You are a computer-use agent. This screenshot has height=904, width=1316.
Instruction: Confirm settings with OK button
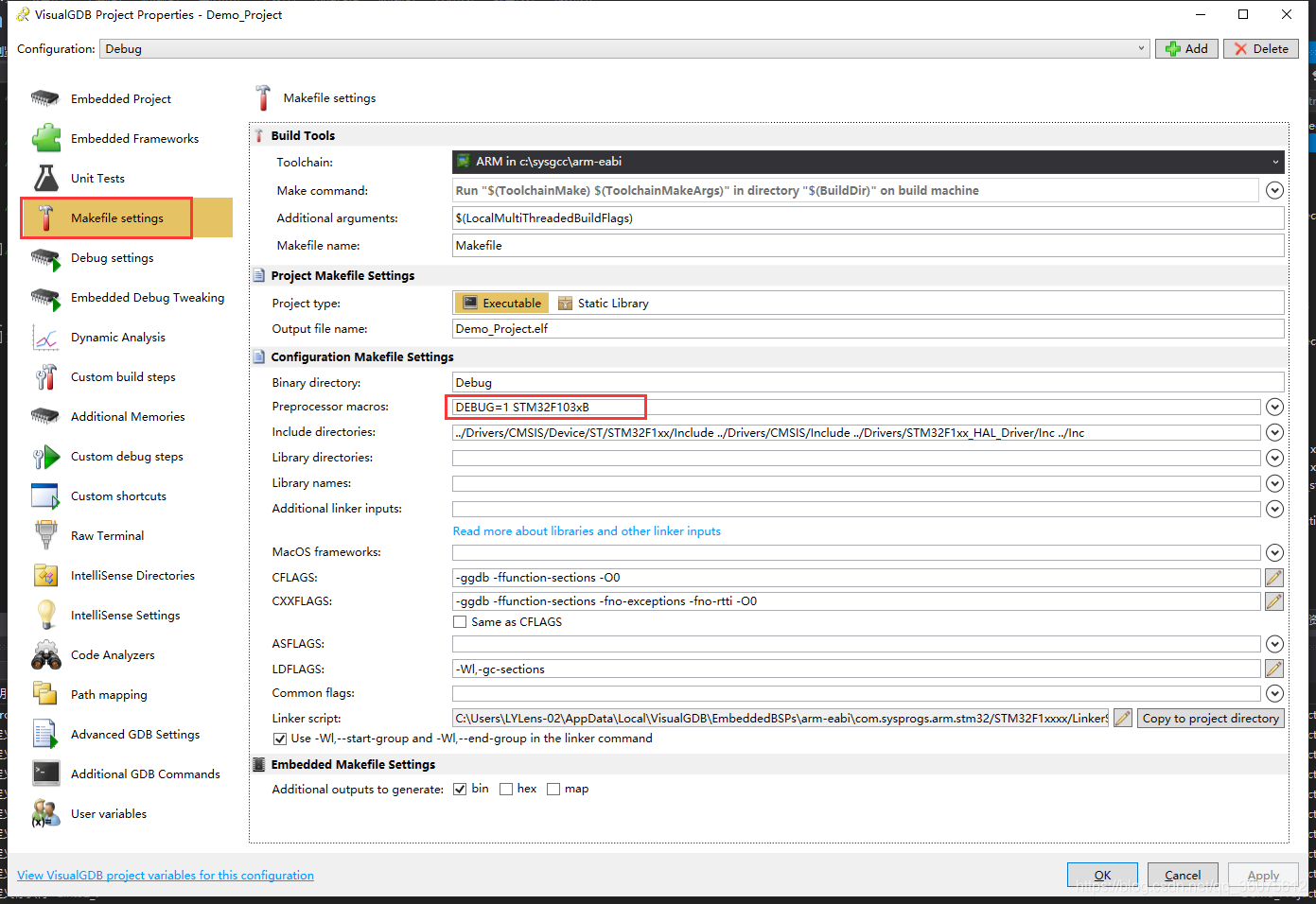tap(1102, 875)
